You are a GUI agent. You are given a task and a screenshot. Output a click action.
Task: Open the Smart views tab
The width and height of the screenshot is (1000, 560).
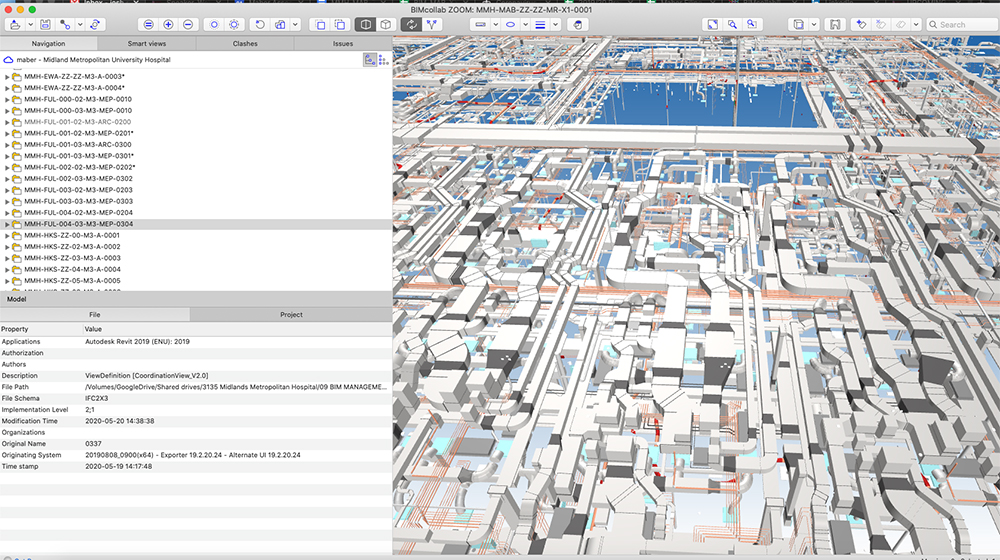pos(147,44)
